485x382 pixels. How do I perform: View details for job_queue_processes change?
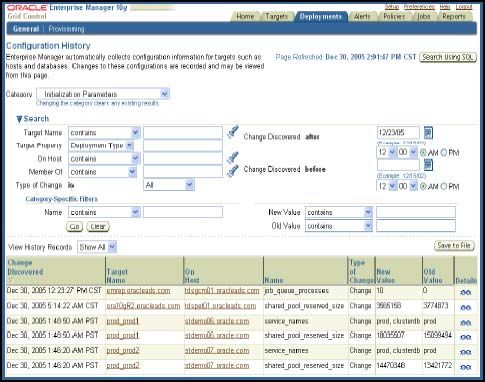point(465,292)
